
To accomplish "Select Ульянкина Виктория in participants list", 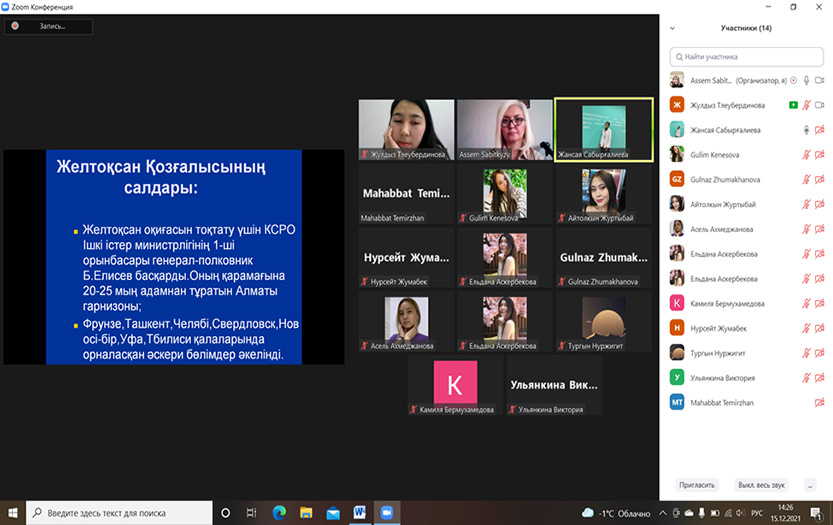I will [x=722, y=378].
